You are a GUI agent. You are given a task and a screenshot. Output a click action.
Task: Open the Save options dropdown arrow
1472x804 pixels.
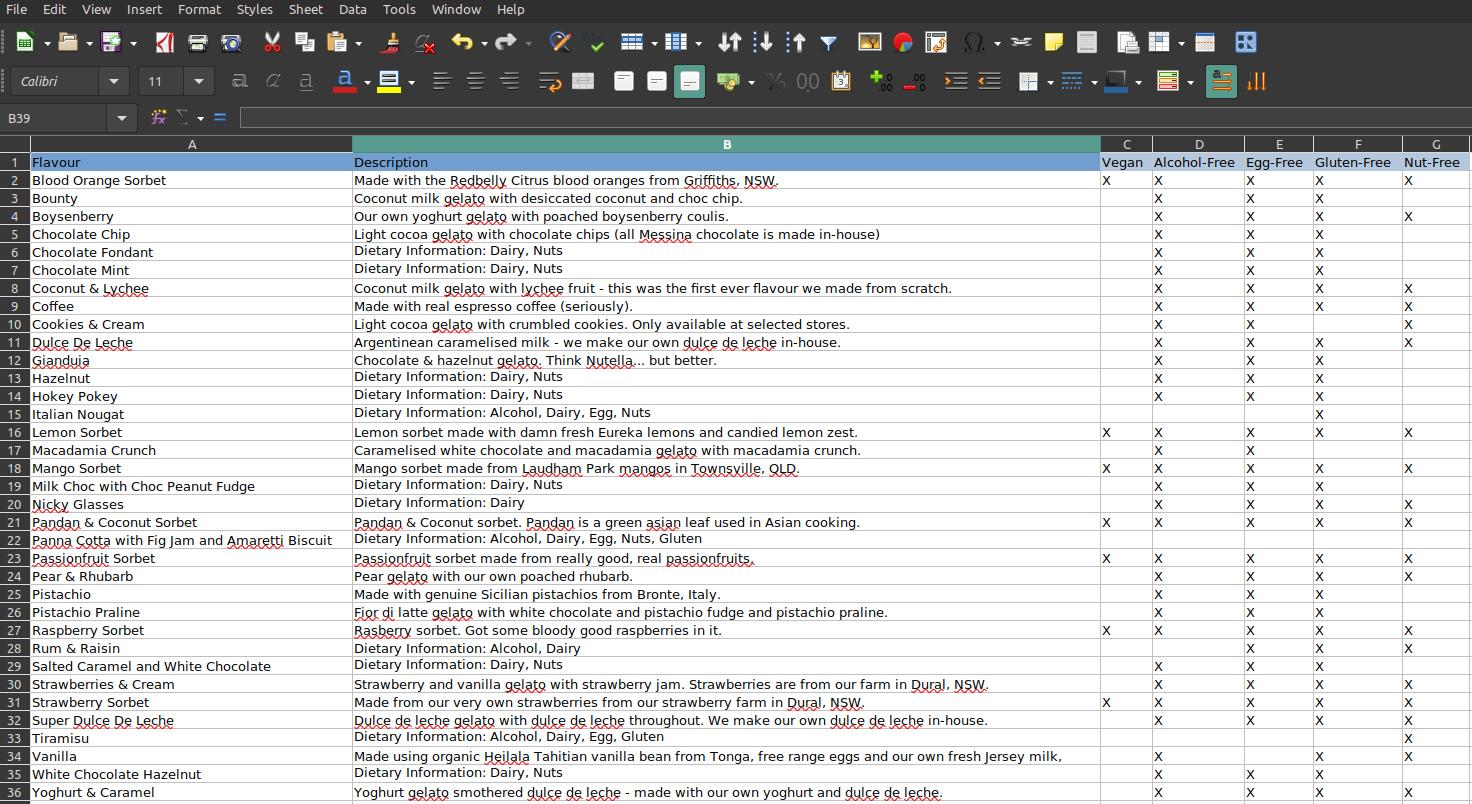132,43
